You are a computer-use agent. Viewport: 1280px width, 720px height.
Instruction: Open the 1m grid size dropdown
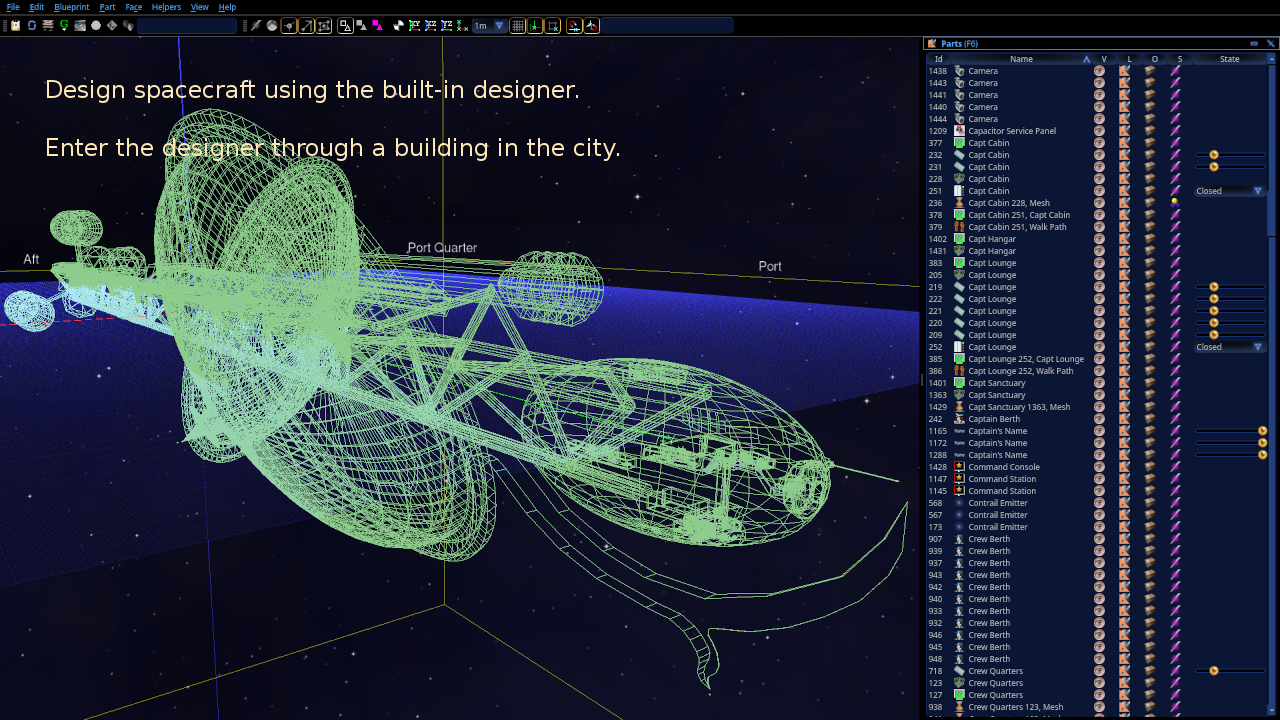point(499,26)
